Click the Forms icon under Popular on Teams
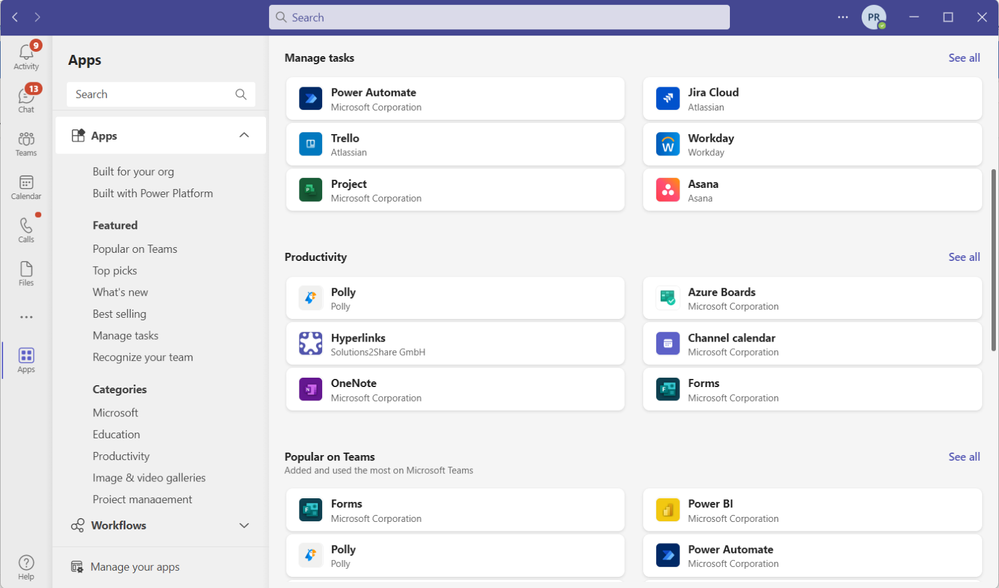The image size is (999, 588). pyautogui.click(x=310, y=510)
